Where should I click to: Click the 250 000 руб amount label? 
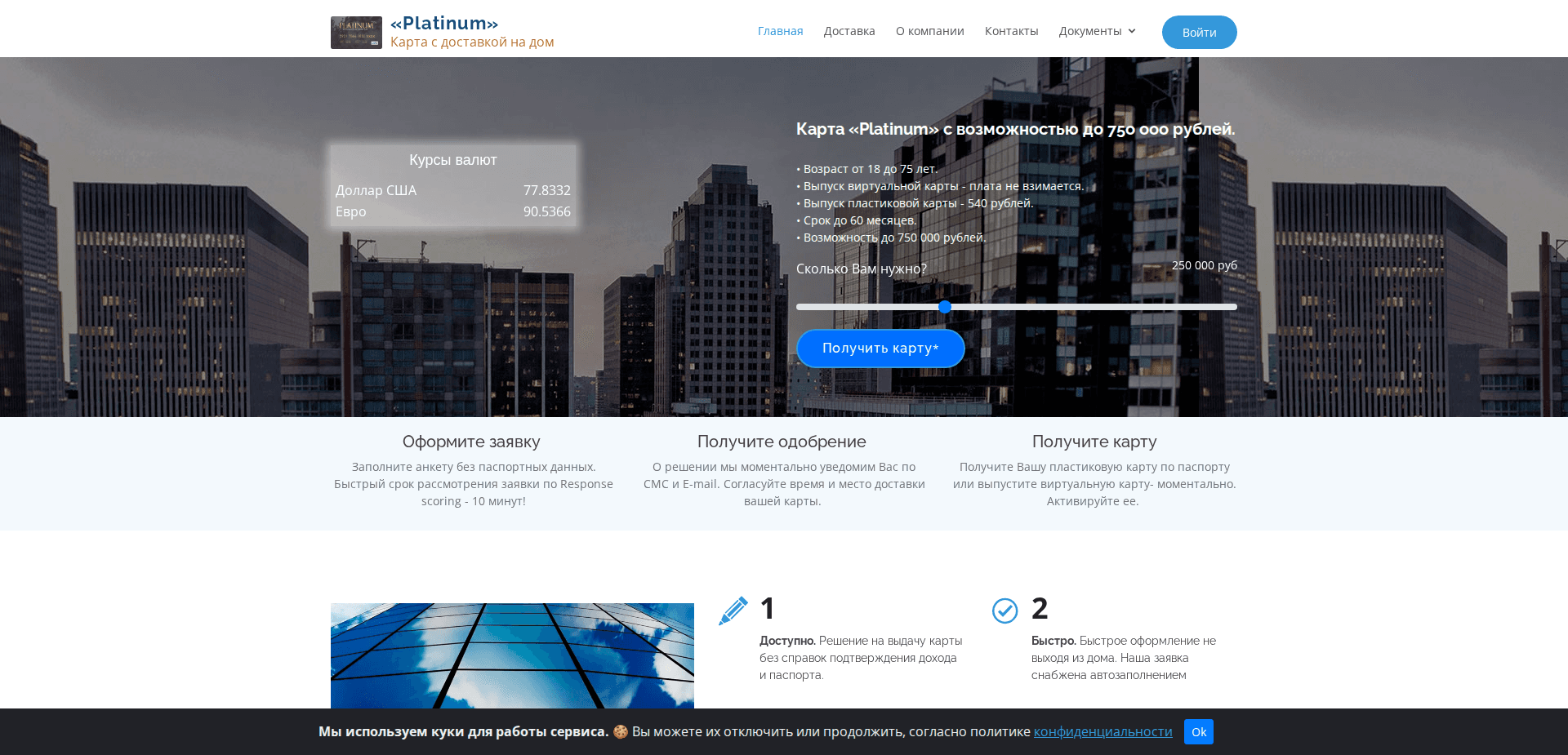pos(1204,265)
